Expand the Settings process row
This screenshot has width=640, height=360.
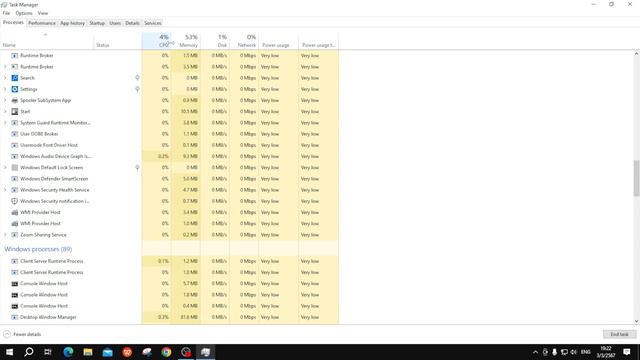click(5, 89)
